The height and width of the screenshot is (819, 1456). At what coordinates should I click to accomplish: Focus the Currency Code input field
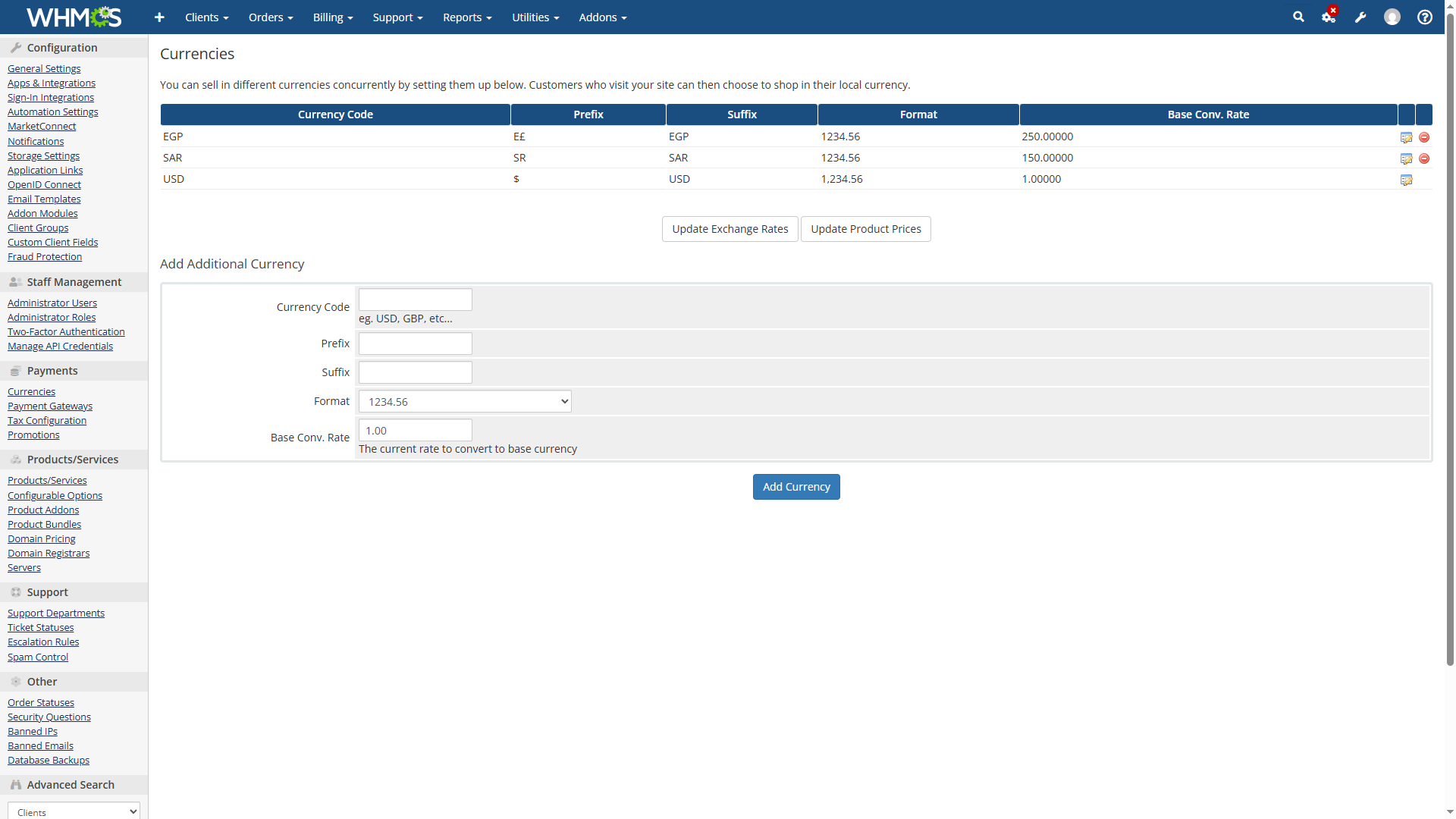pyautogui.click(x=415, y=300)
